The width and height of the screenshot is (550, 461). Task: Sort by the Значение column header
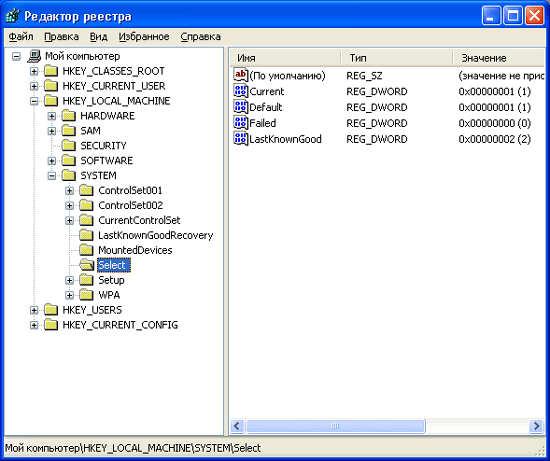[498, 58]
